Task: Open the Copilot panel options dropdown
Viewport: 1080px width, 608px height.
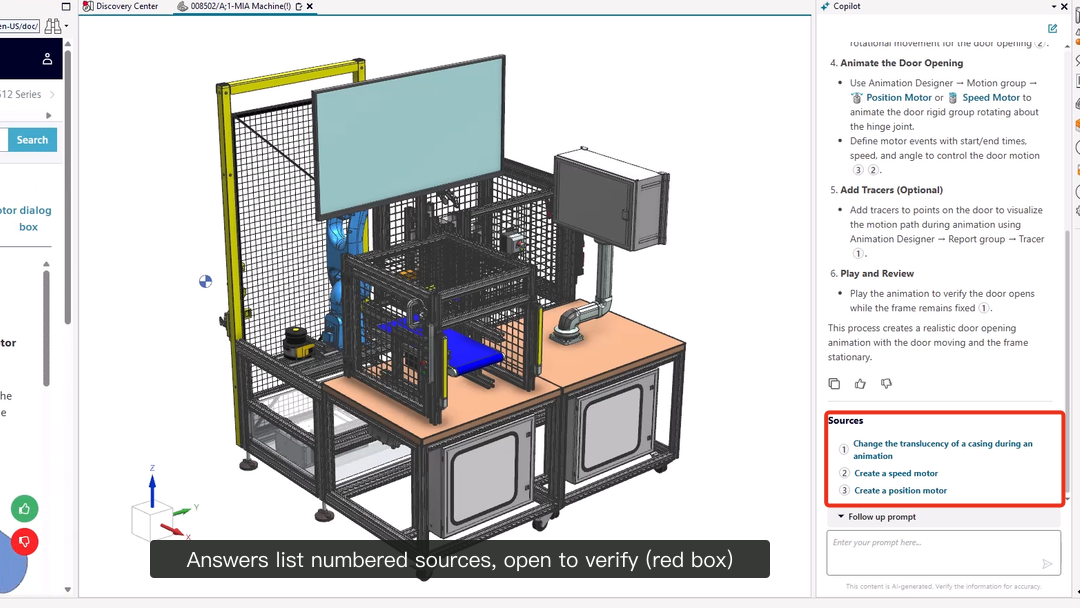Action: click(x=1054, y=6)
